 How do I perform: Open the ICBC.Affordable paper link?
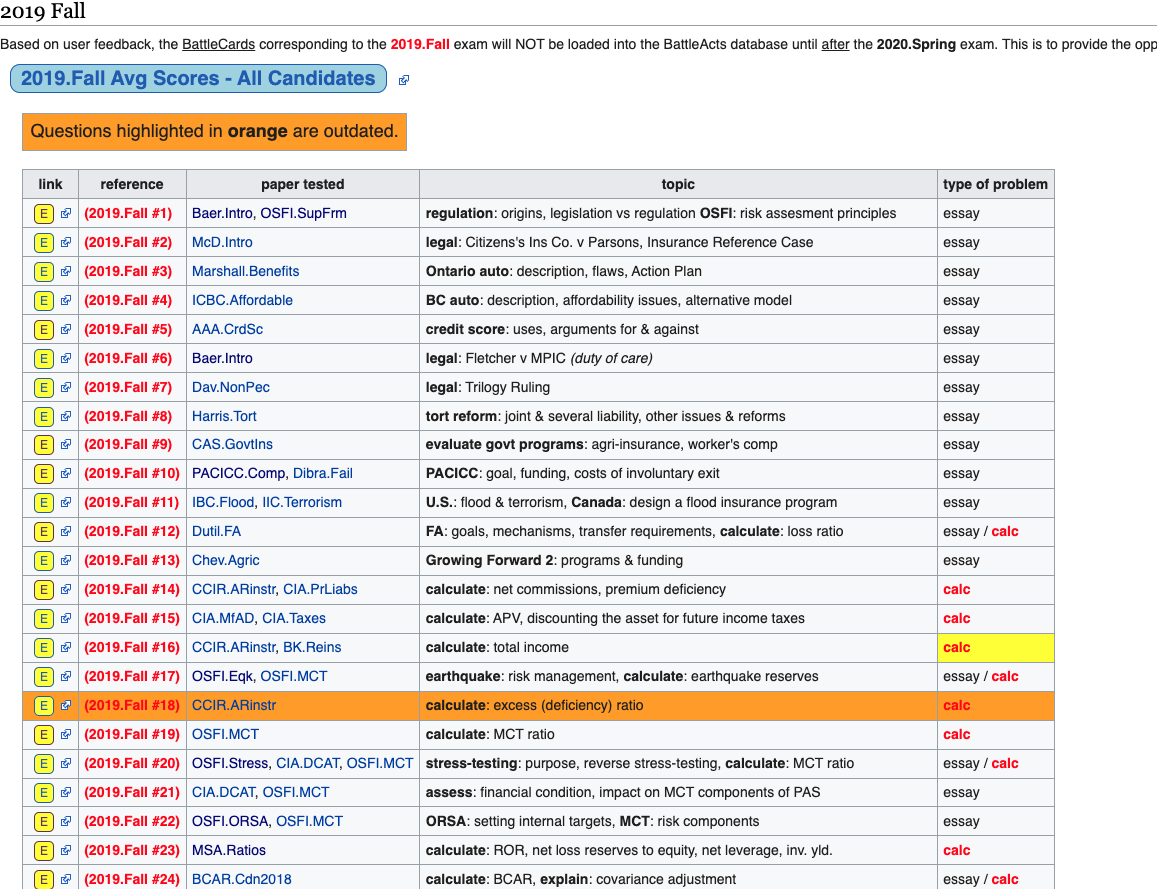coord(242,300)
